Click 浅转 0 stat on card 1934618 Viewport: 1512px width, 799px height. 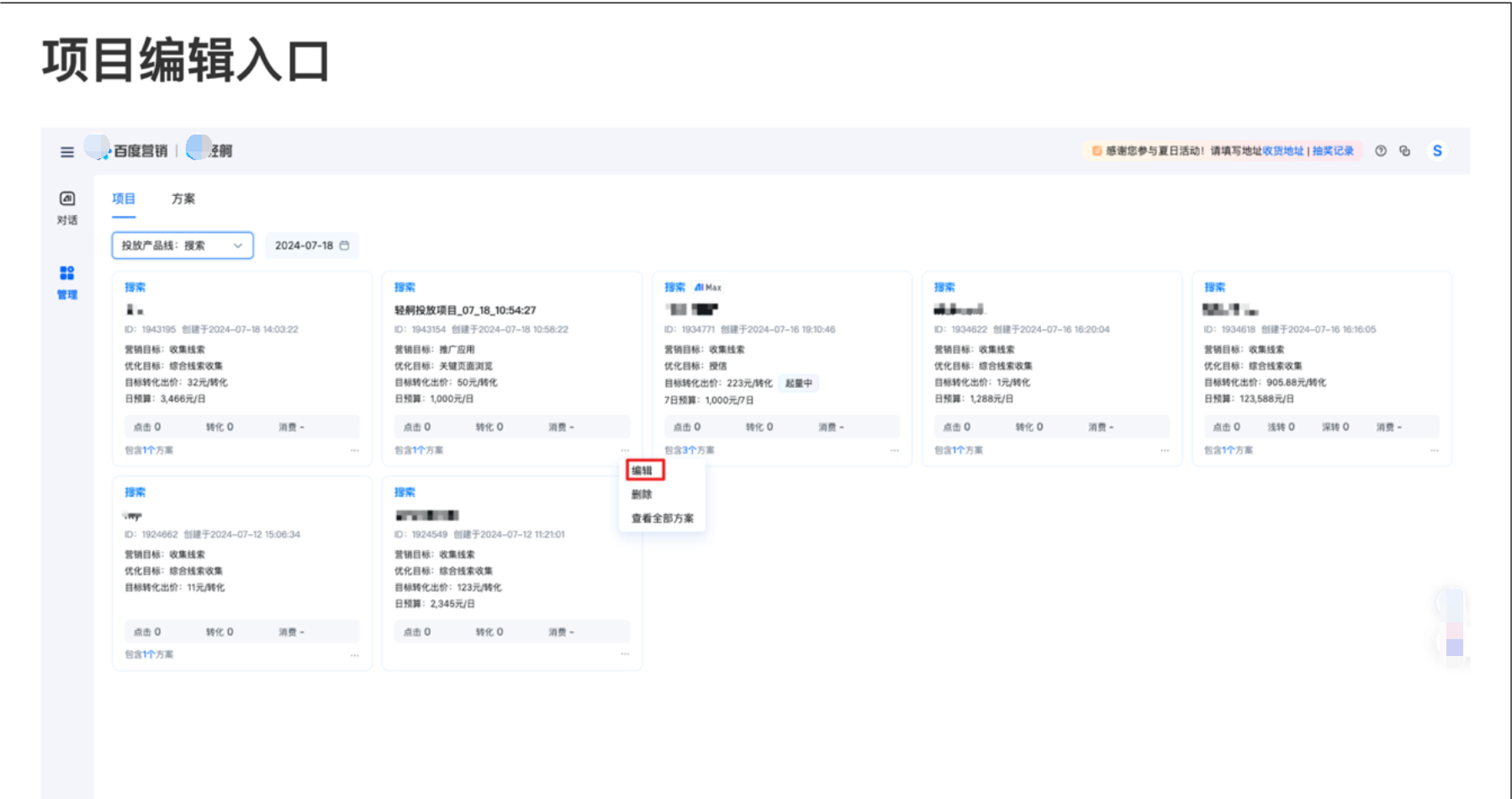pos(1281,427)
